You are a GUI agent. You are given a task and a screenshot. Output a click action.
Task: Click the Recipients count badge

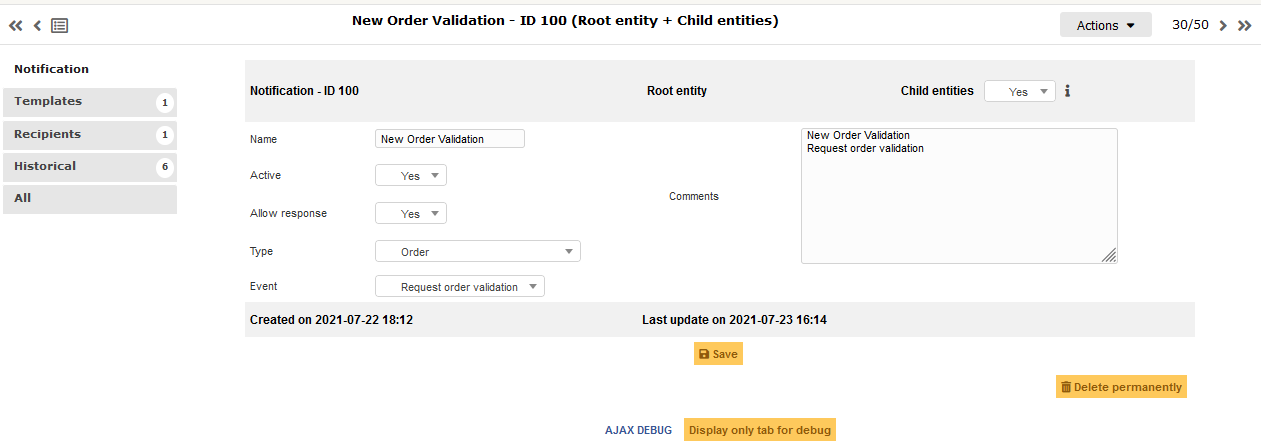(165, 135)
